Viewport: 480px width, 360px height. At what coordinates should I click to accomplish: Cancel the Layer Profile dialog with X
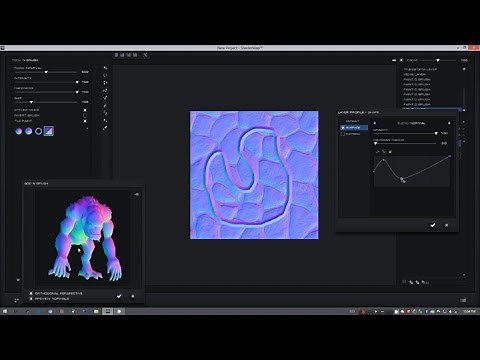point(447,225)
